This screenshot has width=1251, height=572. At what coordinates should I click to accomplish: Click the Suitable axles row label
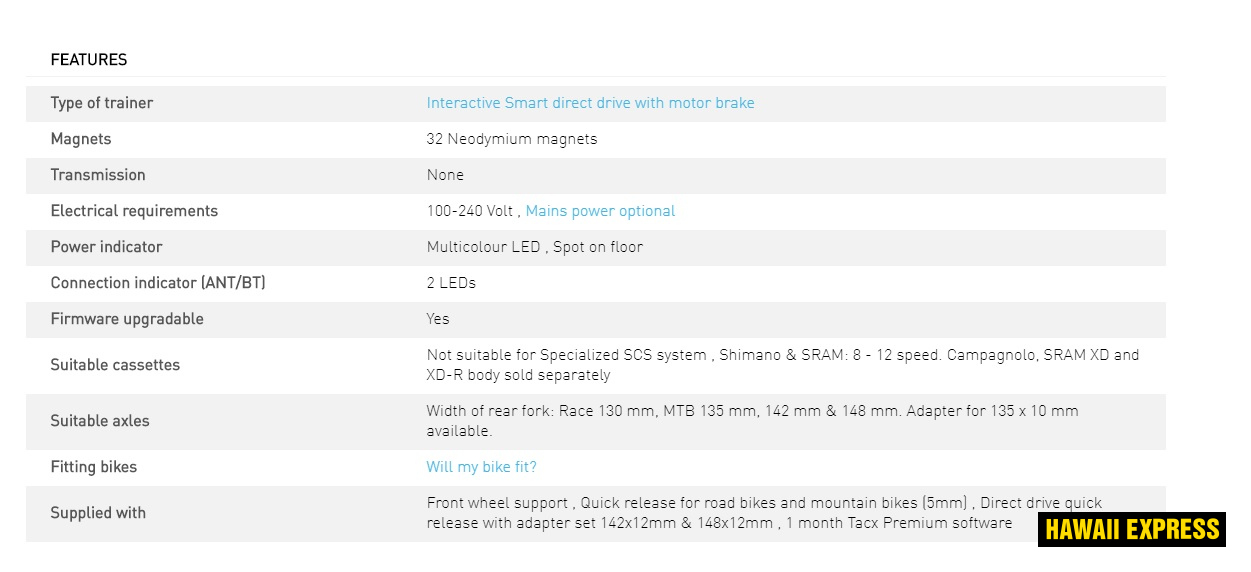100,421
